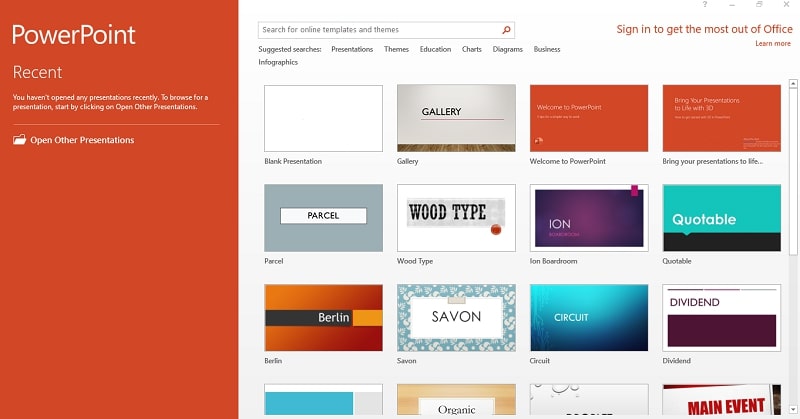Sign in to get the most out of Office
Image resolution: width=800 pixels, height=419 pixels.
pyautogui.click(x=704, y=30)
